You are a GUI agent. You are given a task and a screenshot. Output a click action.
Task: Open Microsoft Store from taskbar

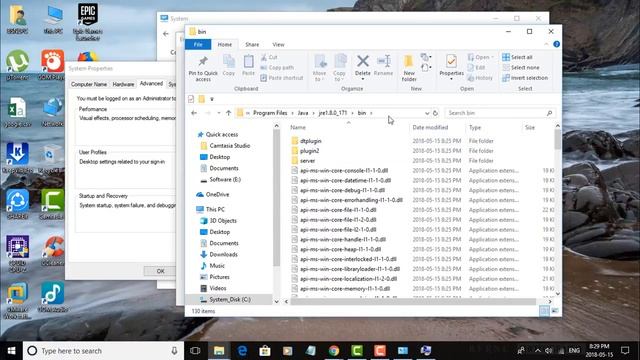[x=265, y=351]
